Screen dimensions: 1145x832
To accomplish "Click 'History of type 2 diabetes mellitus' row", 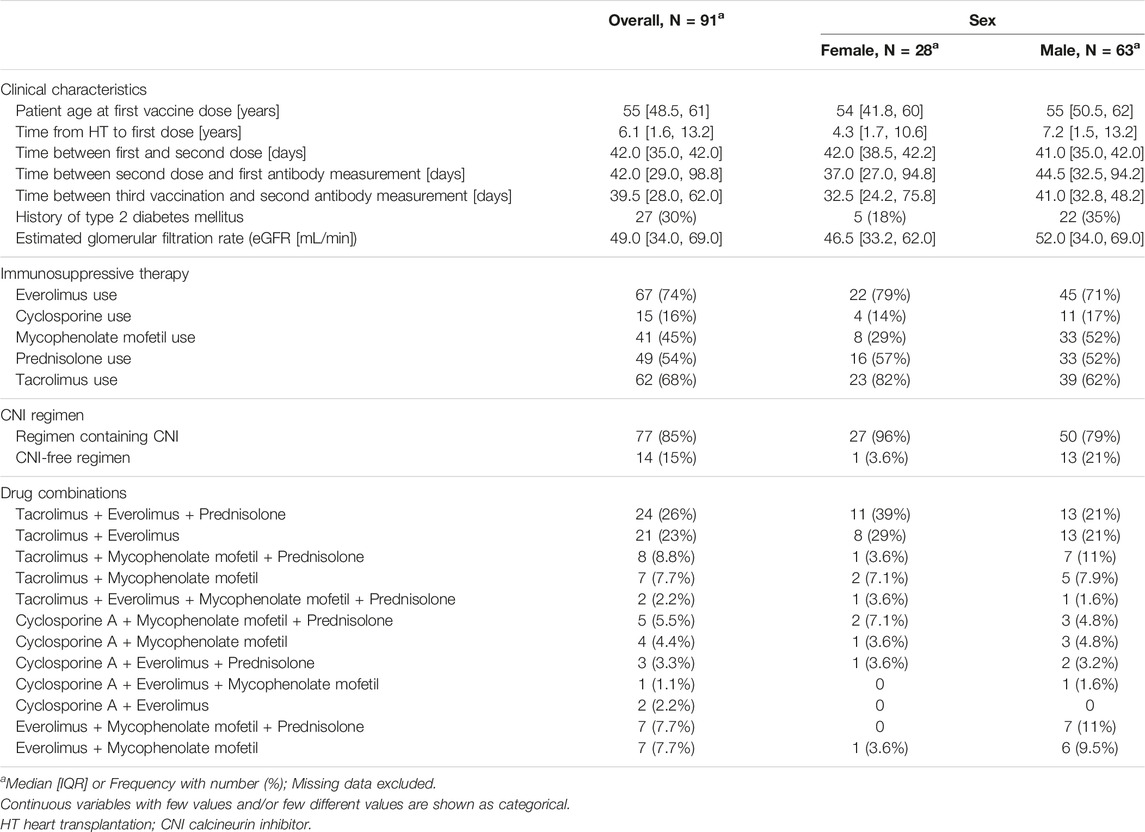I will [572, 217].
